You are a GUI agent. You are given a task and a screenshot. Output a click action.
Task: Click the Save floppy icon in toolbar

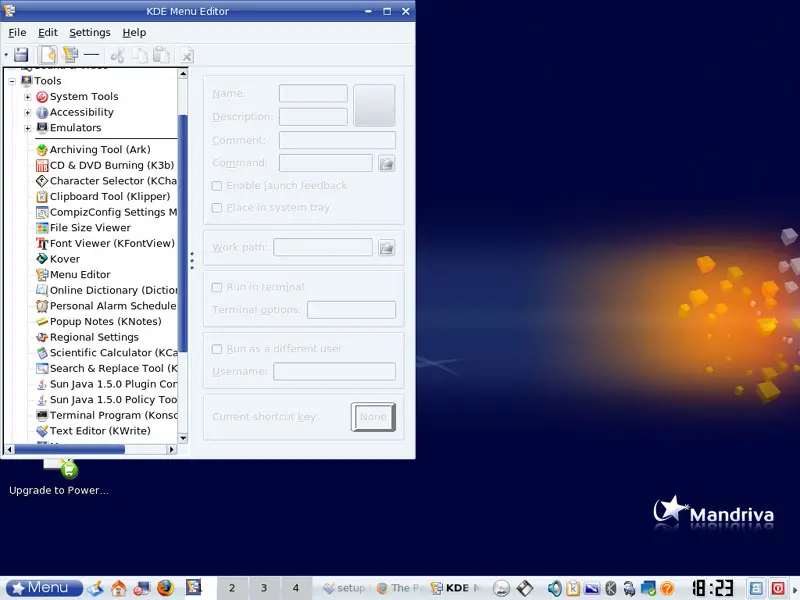(21, 55)
